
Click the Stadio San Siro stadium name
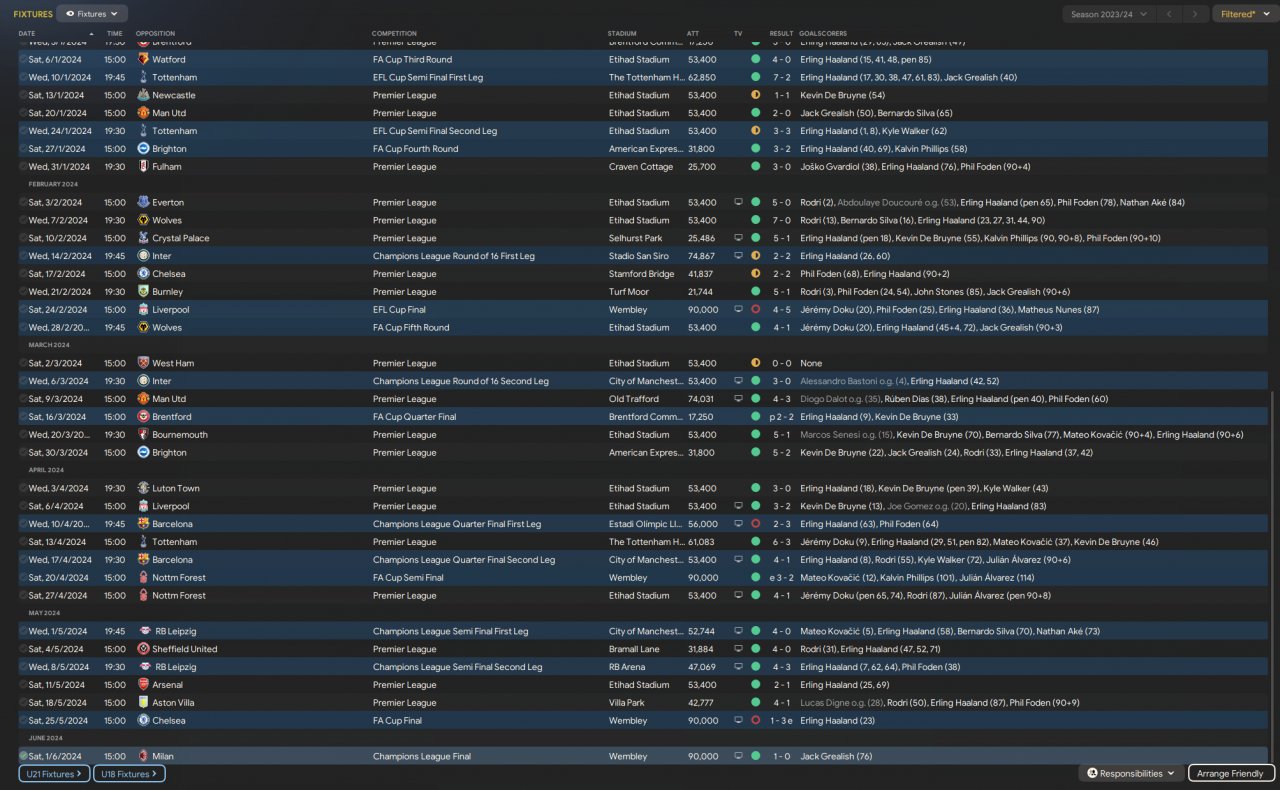[x=637, y=256]
